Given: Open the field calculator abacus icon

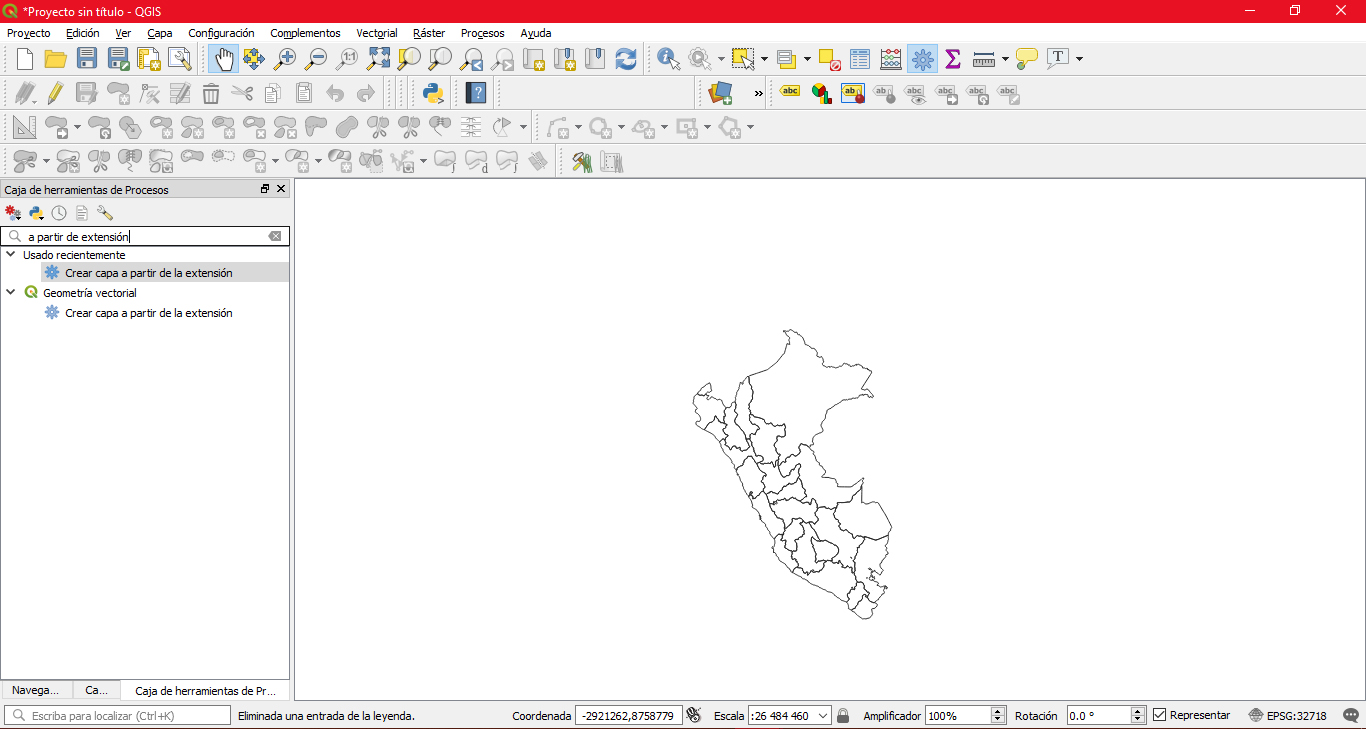Looking at the screenshot, I should (x=891, y=59).
